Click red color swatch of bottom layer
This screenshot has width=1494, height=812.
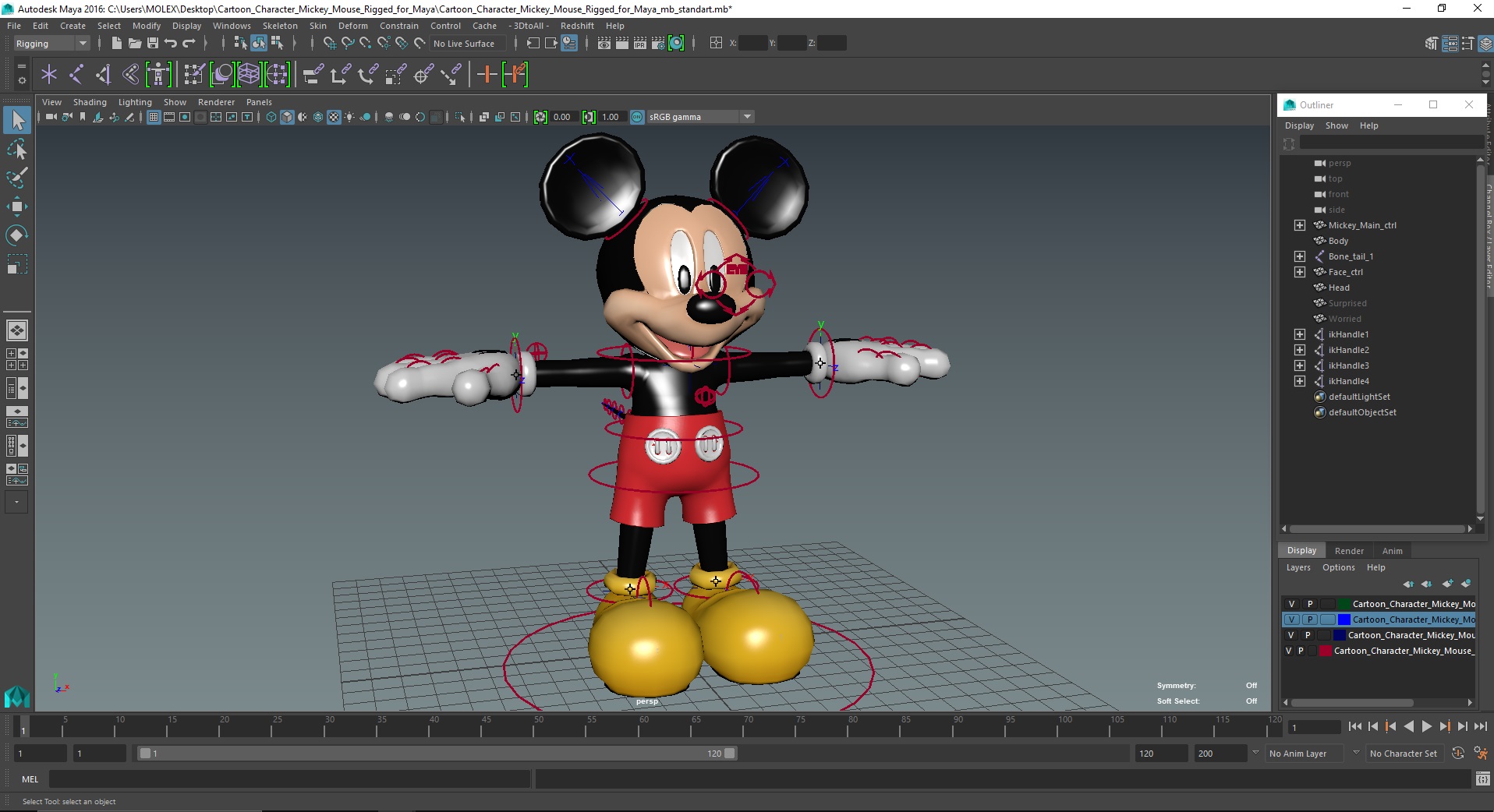(x=1325, y=651)
